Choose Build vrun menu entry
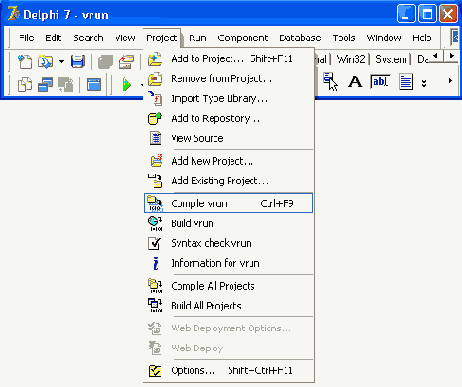The width and height of the screenshot is (462, 387). [229, 223]
